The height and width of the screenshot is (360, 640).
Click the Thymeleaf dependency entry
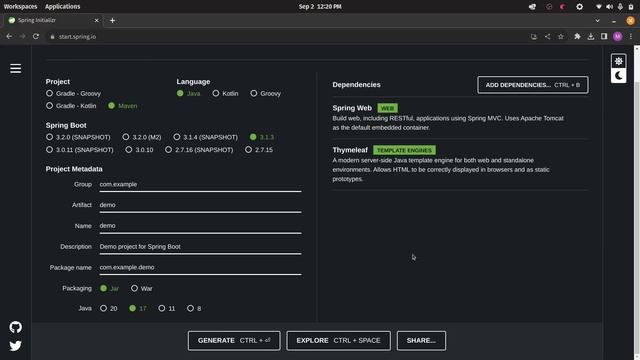(460, 164)
